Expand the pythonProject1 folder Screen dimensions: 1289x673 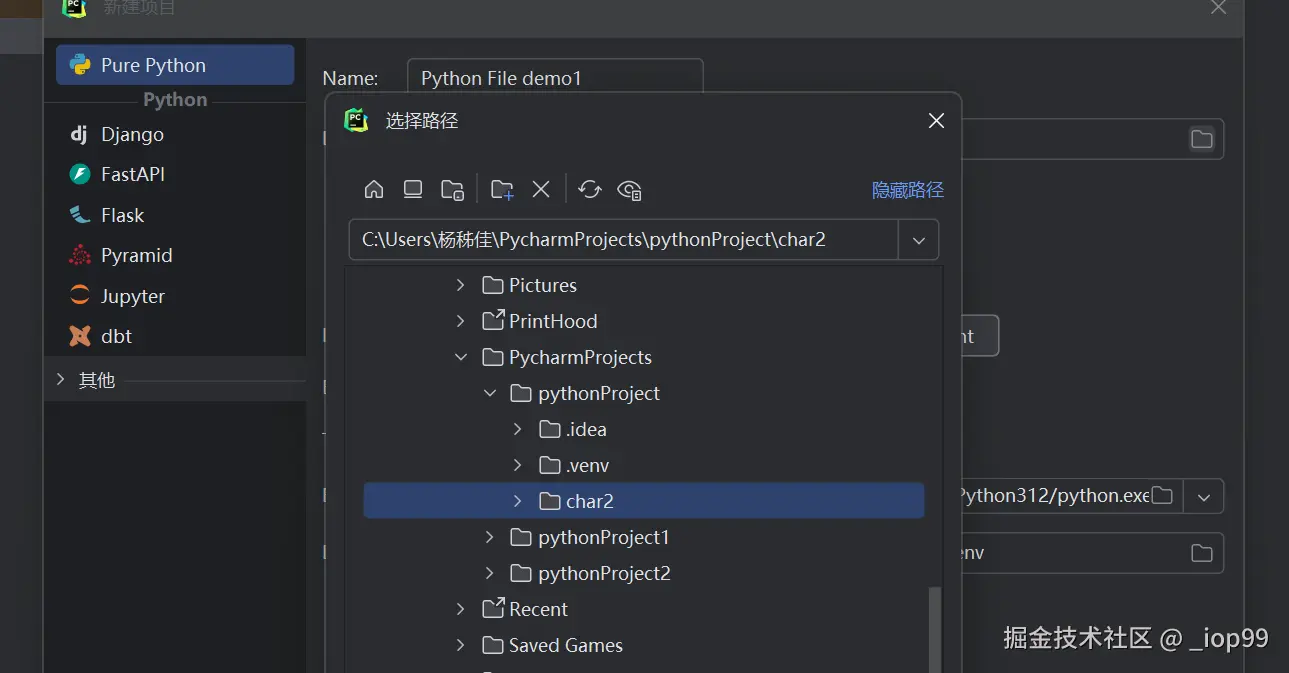490,537
